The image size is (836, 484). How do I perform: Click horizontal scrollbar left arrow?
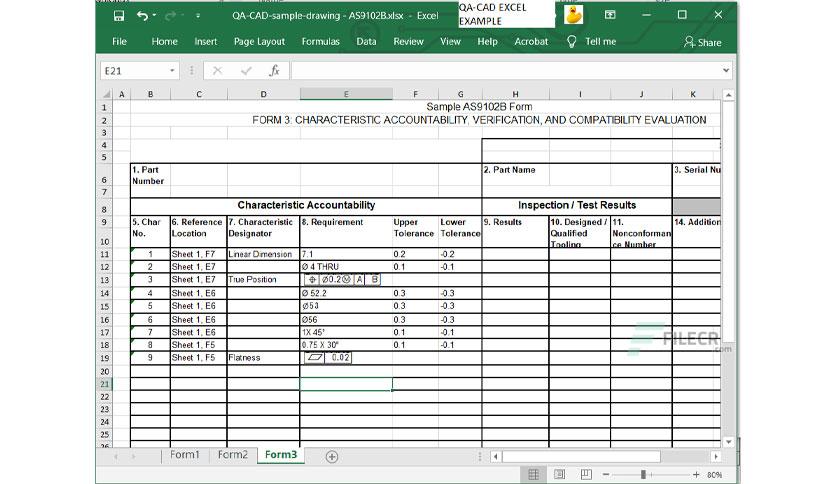pyautogui.click(x=496, y=457)
